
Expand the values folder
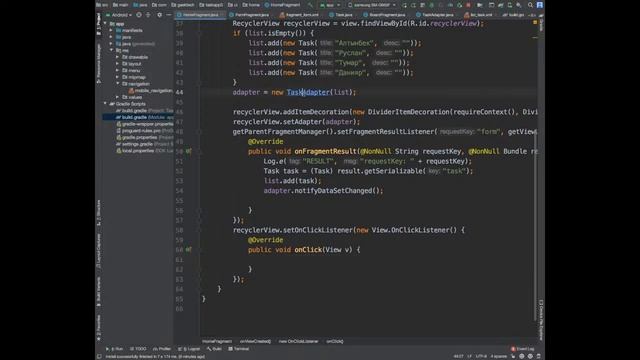pyautogui.click(x=118, y=97)
